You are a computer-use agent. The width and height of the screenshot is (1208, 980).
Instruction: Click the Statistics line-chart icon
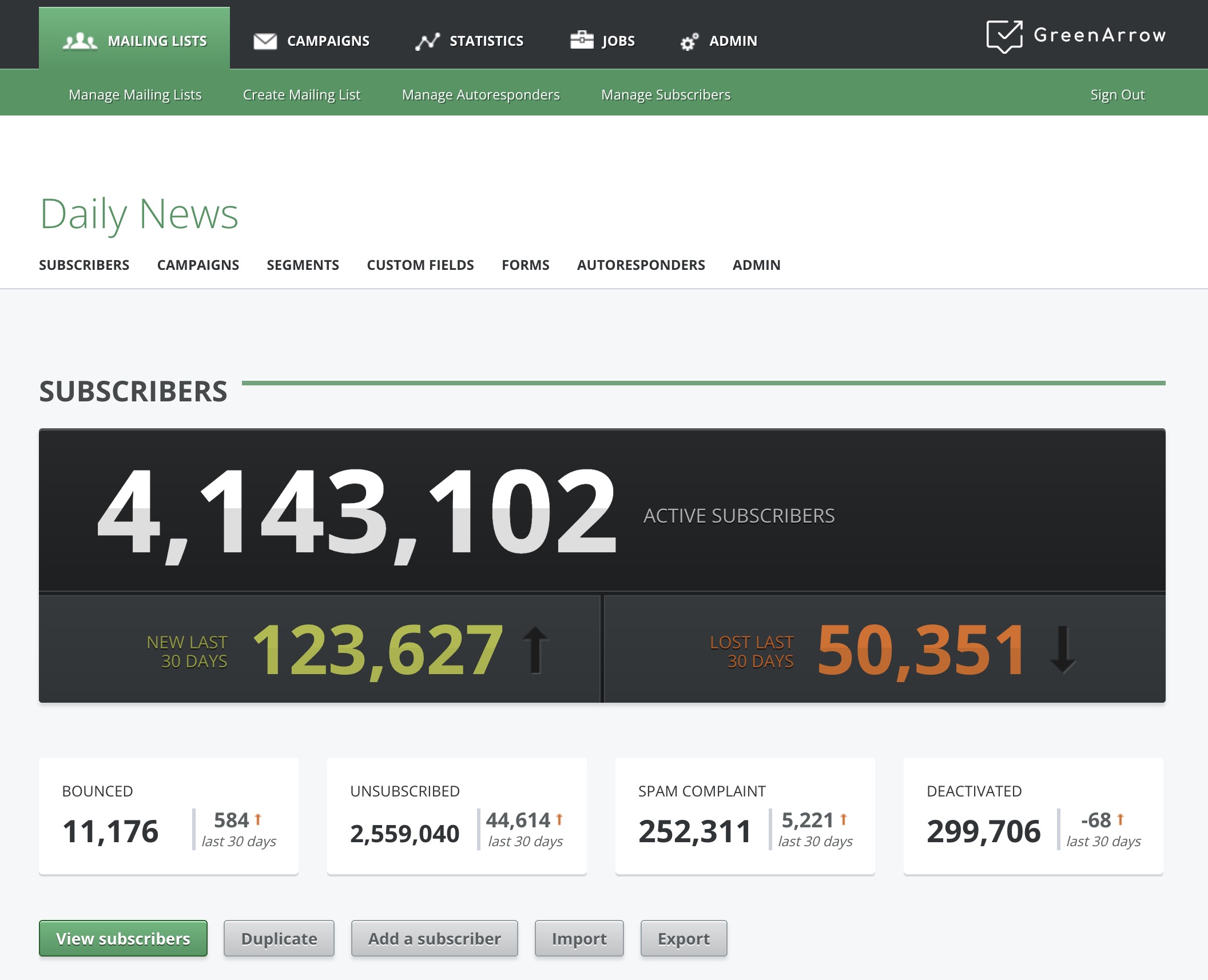click(x=427, y=41)
